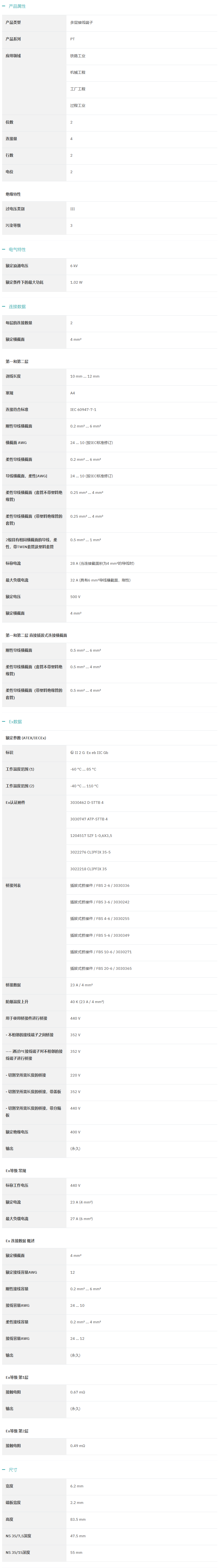Click NS 35/7,5 depth value 47.5 mm

(x=78, y=1536)
